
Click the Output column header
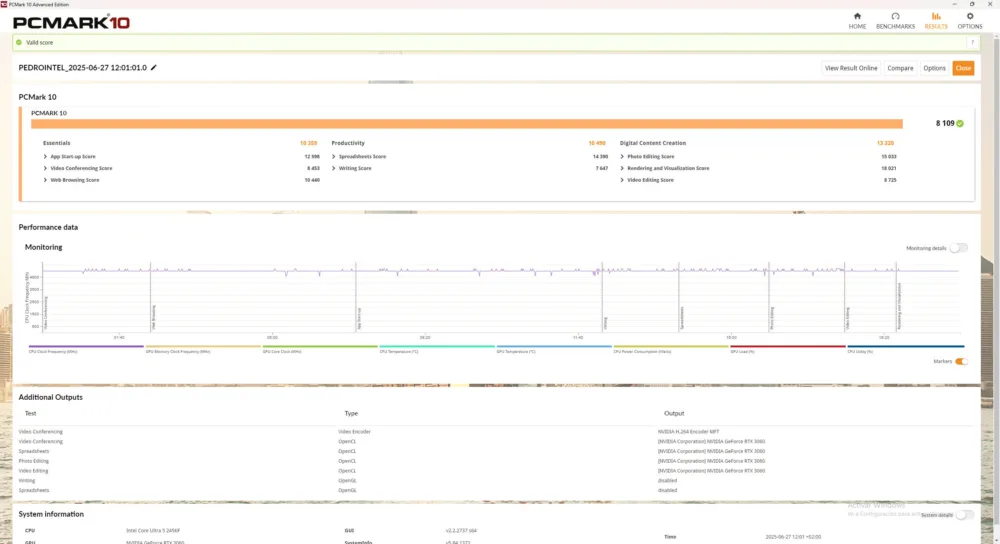[673, 413]
